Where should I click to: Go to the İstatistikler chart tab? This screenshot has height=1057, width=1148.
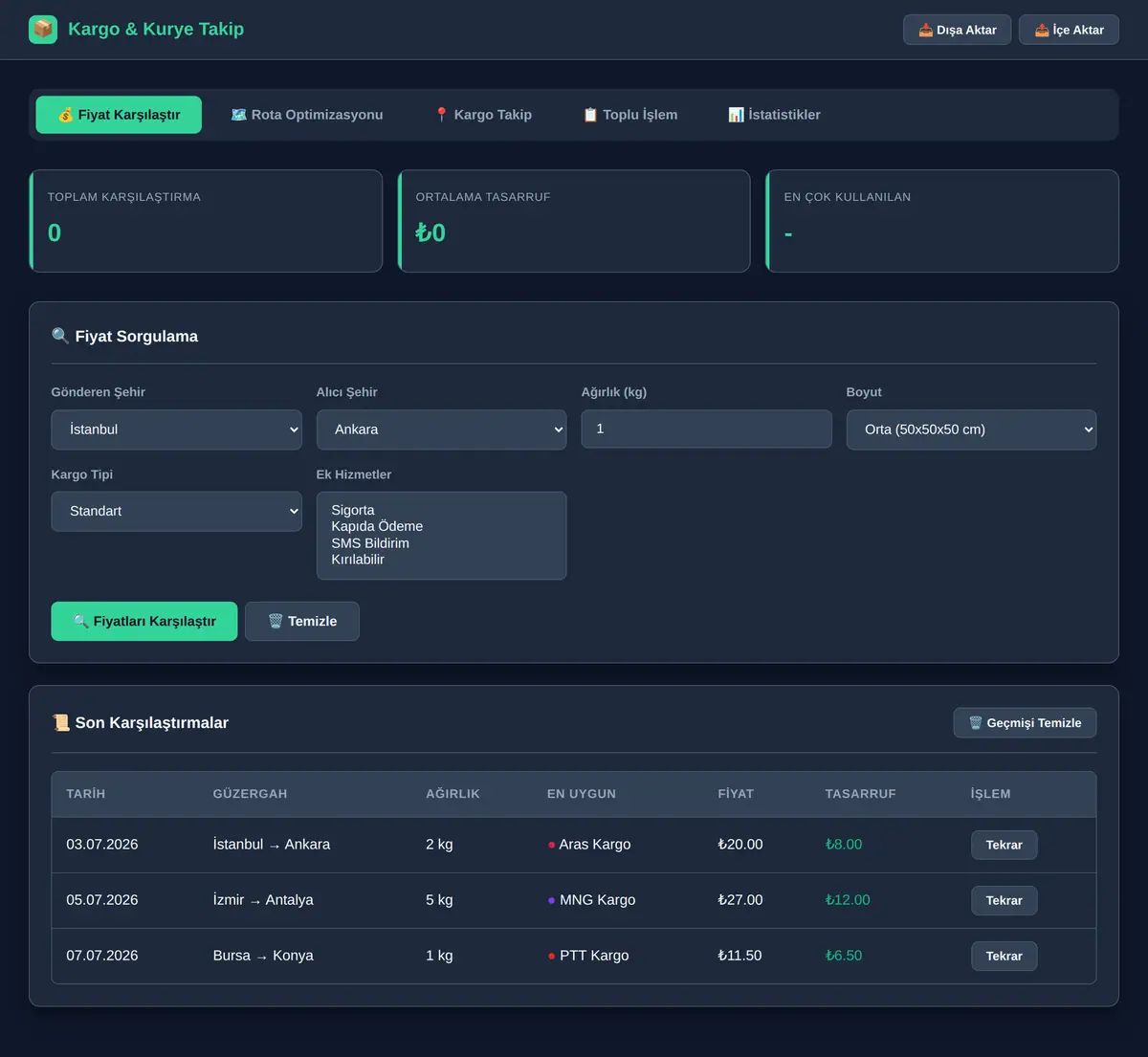[774, 115]
